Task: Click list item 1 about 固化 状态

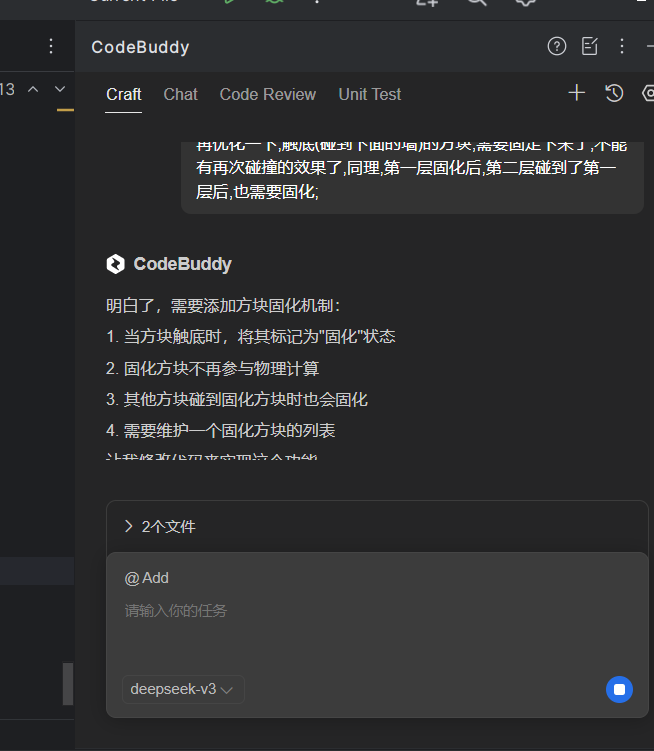Action: tap(250, 337)
